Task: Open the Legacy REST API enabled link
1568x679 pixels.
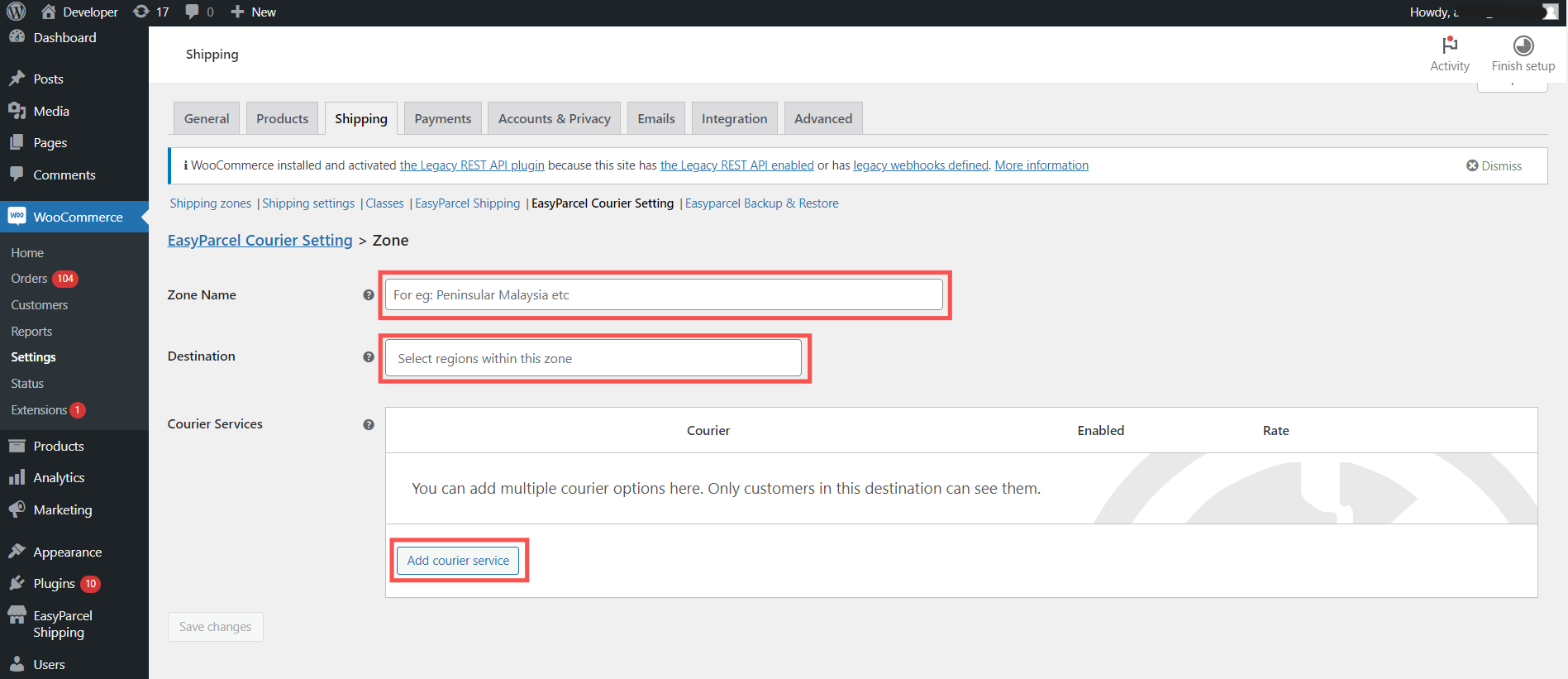Action: [737, 165]
